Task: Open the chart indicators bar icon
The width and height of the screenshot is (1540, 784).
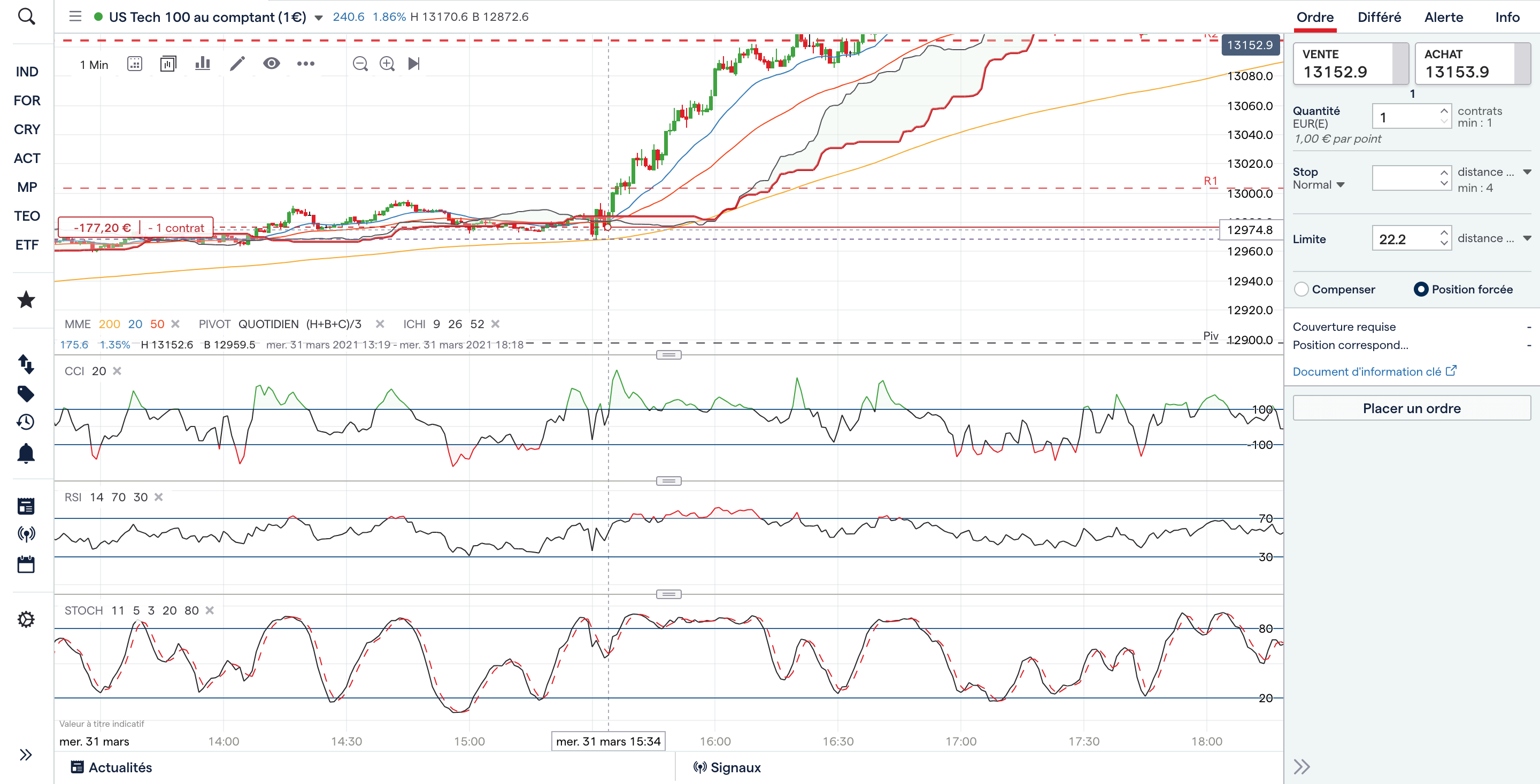Action: [203, 64]
